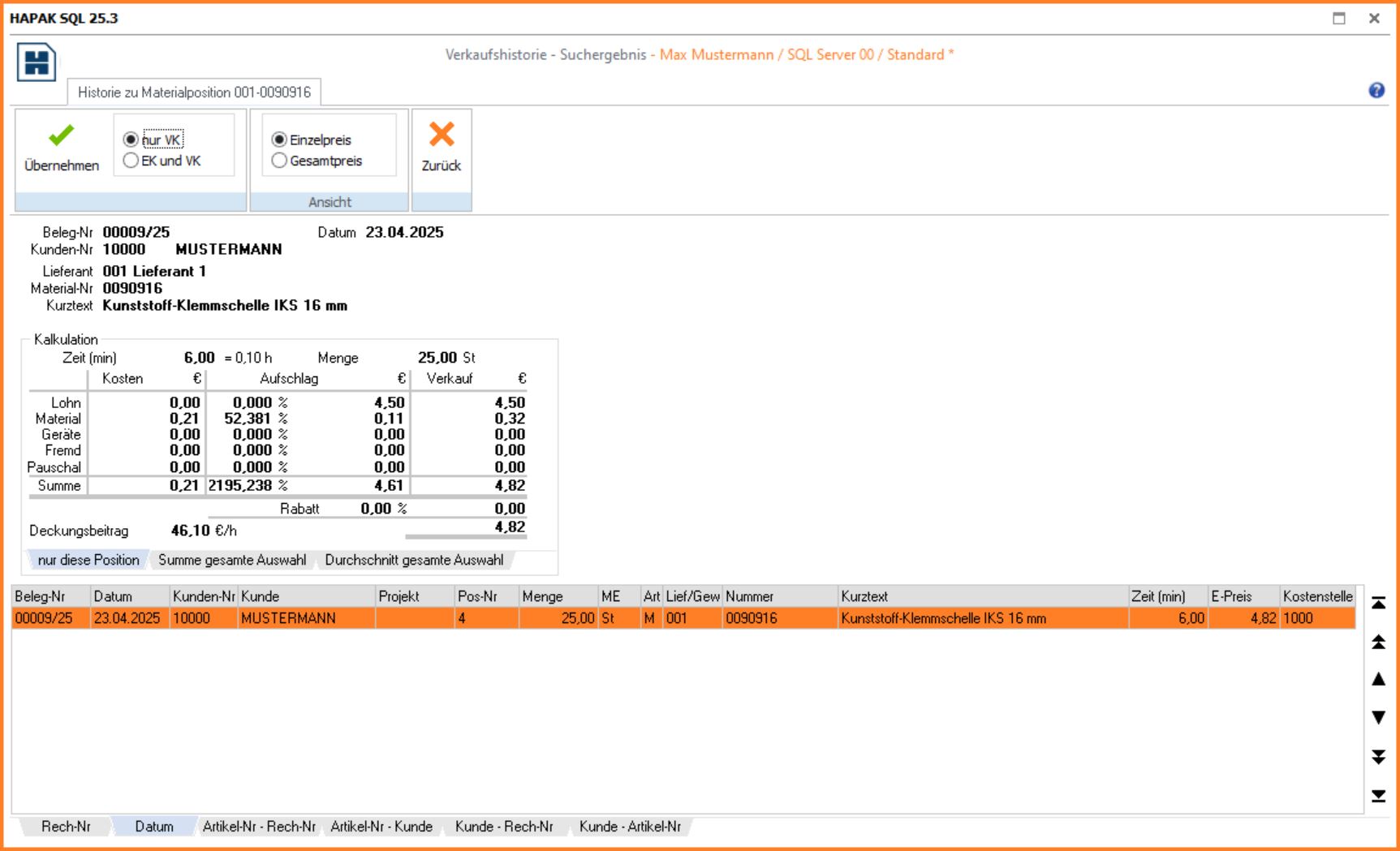This screenshot has width=1400, height=851.
Task: Click the HAPAK logo icon
Action: coord(37,62)
